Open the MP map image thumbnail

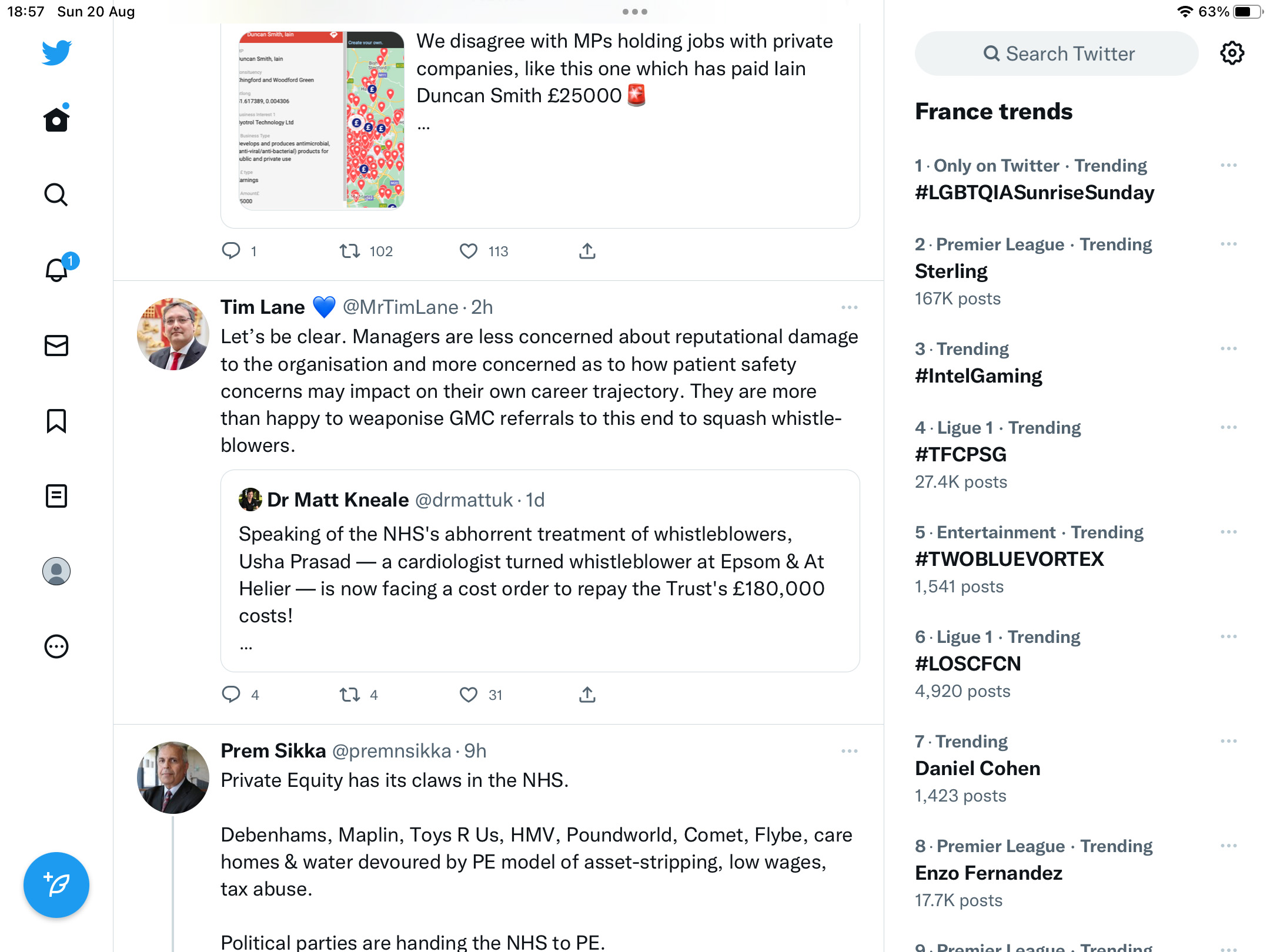pyautogui.click(x=321, y=120)
